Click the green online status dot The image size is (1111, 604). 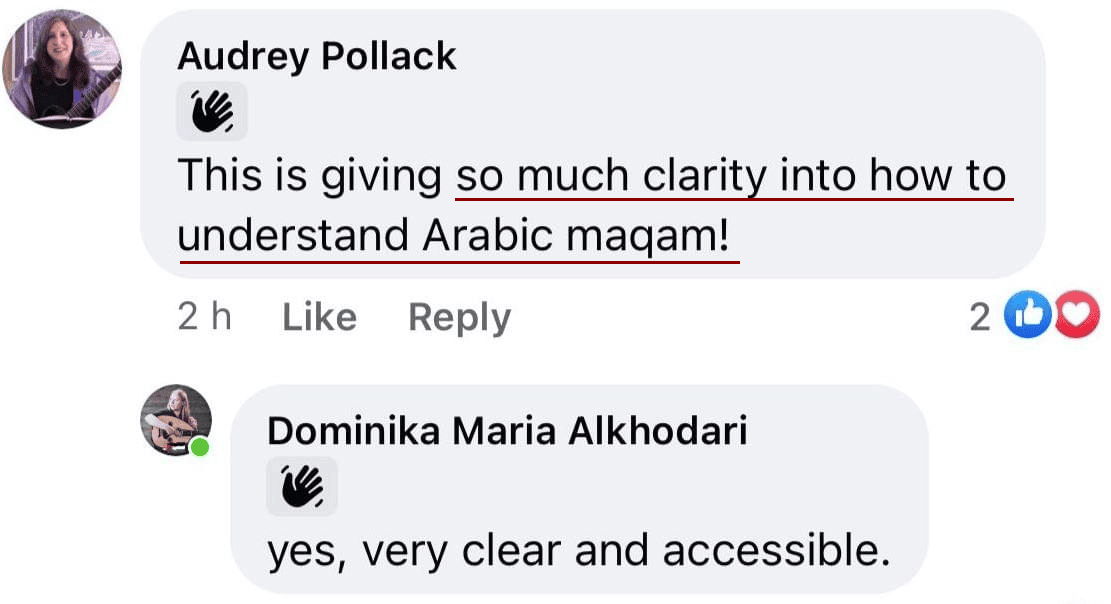tap(200, 447)
